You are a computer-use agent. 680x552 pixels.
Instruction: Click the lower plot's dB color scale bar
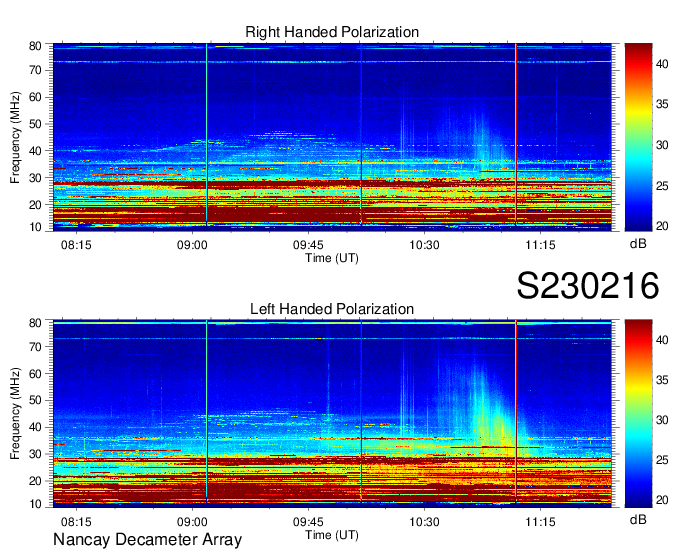pos(638,414)
